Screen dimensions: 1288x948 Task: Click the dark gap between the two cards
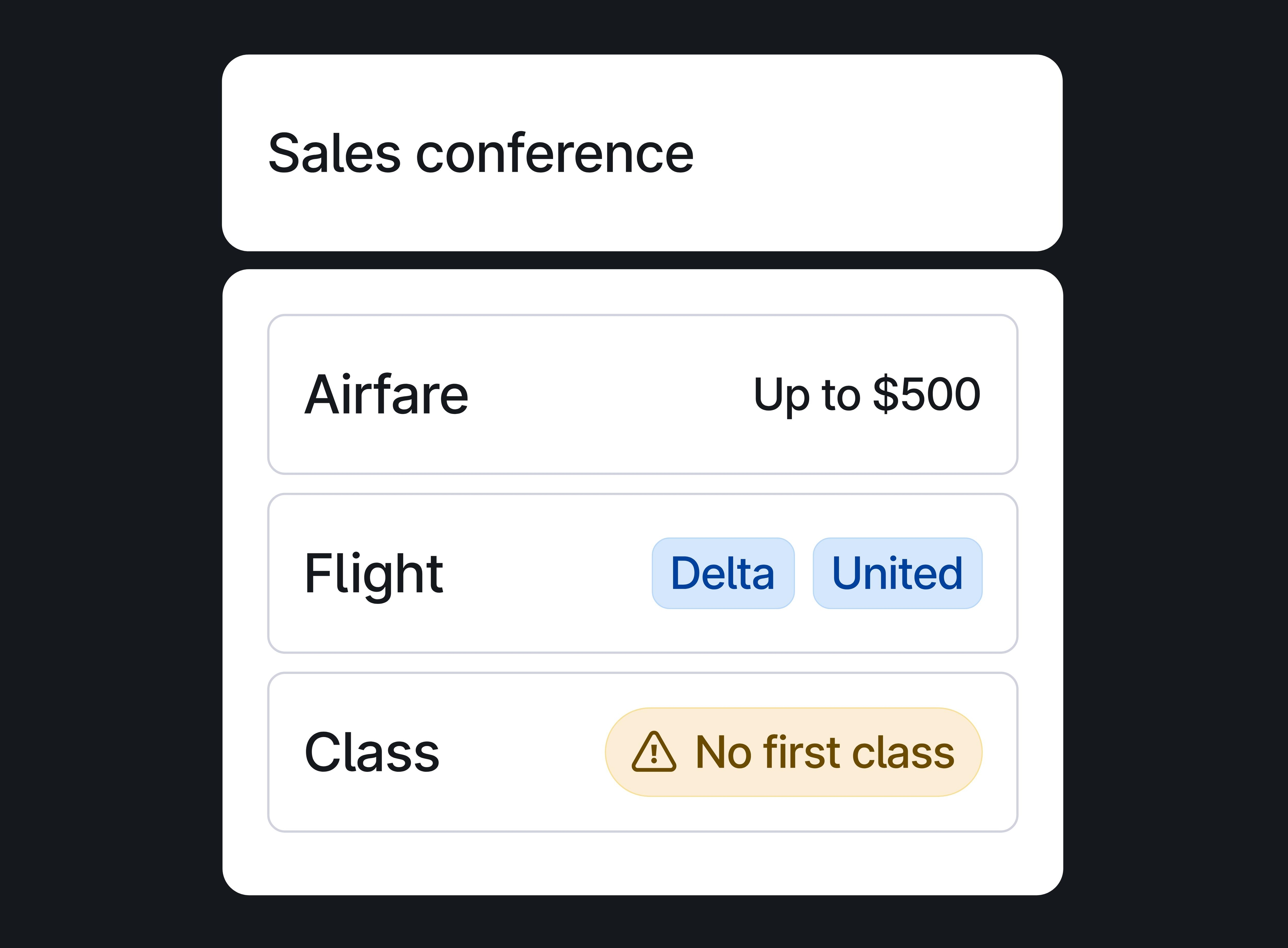click(x=643, y=260)
